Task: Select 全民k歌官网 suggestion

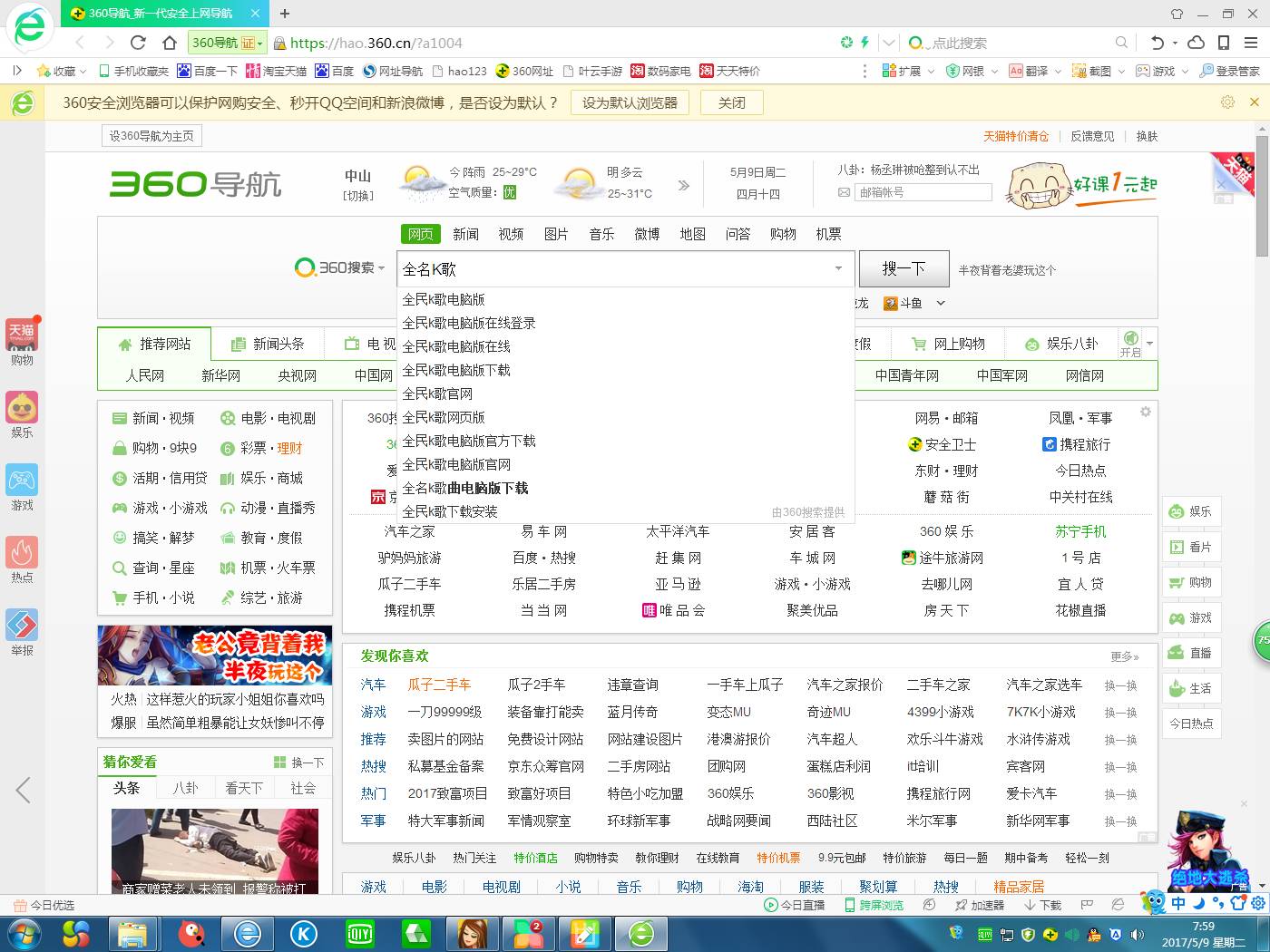Action: (437, 393)
